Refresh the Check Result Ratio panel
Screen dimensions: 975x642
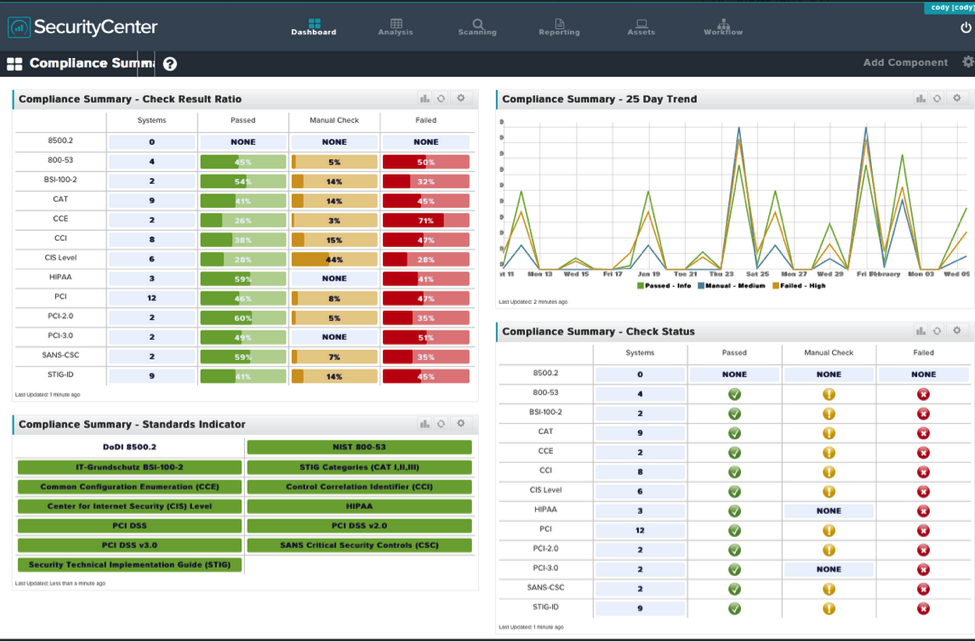click(441, 98)
